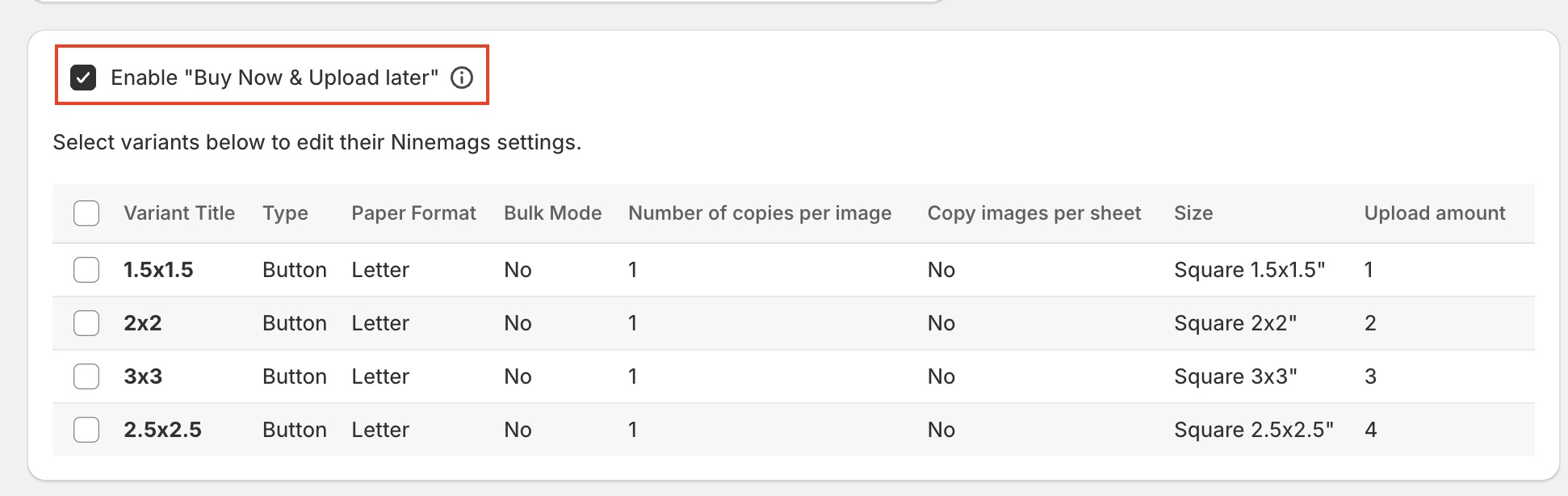1568x496 pixels.
Task: Click the Bulk Mode column header
Action: click(552, 213)
